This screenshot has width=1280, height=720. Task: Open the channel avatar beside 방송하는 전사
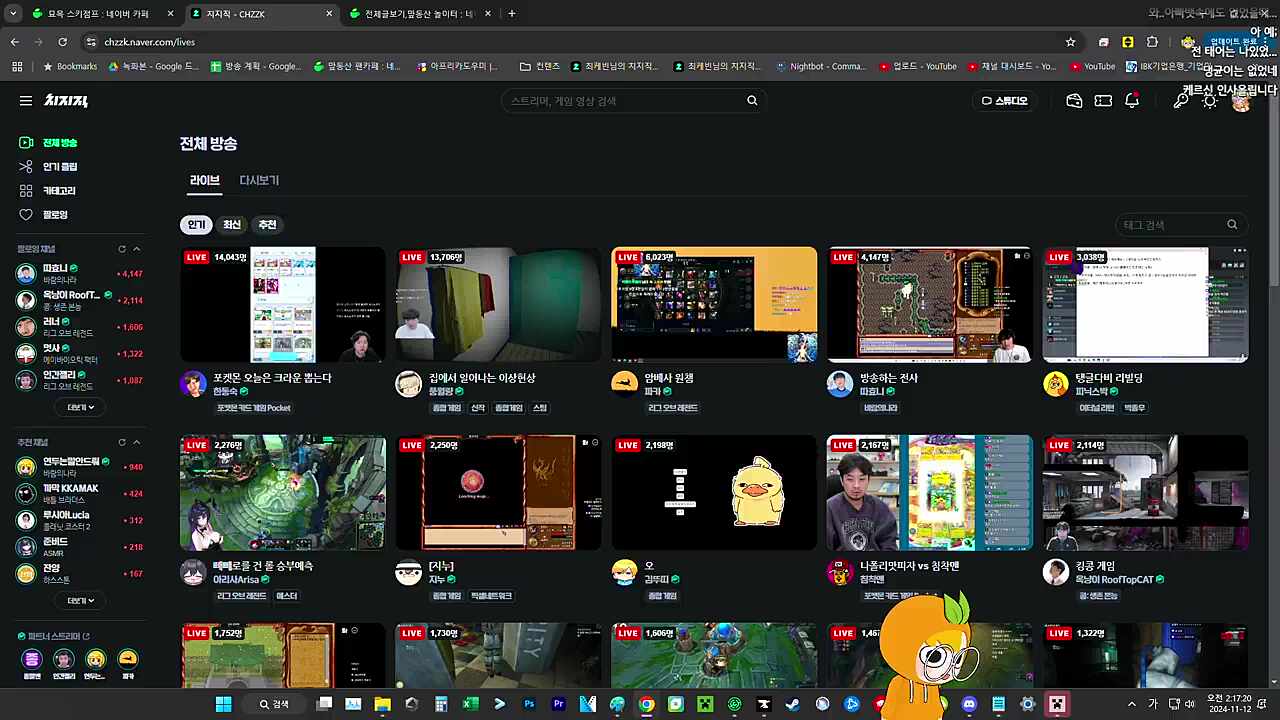[840, 384]
